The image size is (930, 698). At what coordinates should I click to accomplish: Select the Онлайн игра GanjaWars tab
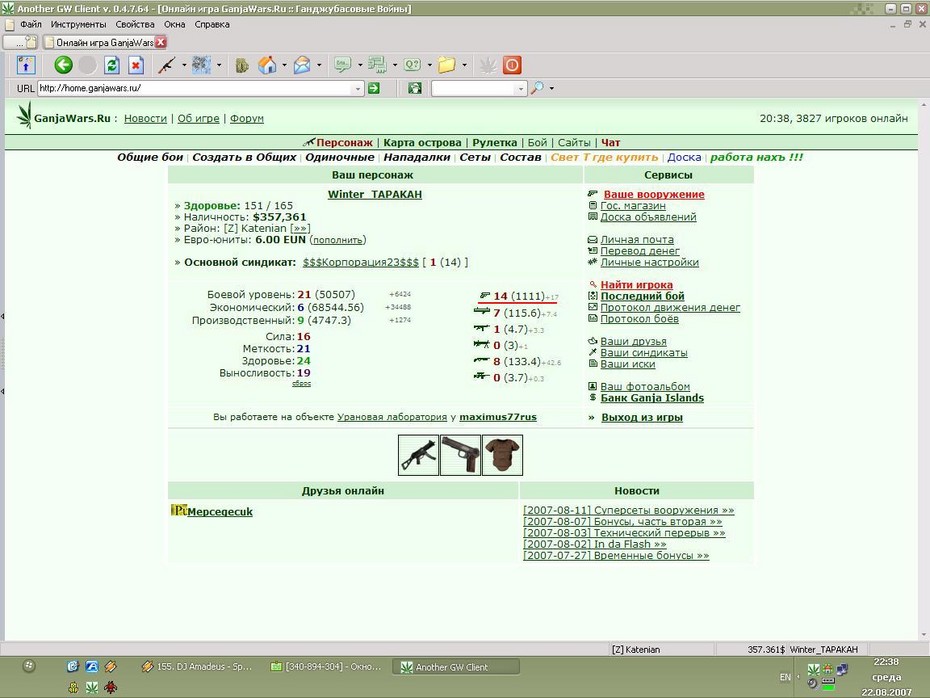(104, 42)
